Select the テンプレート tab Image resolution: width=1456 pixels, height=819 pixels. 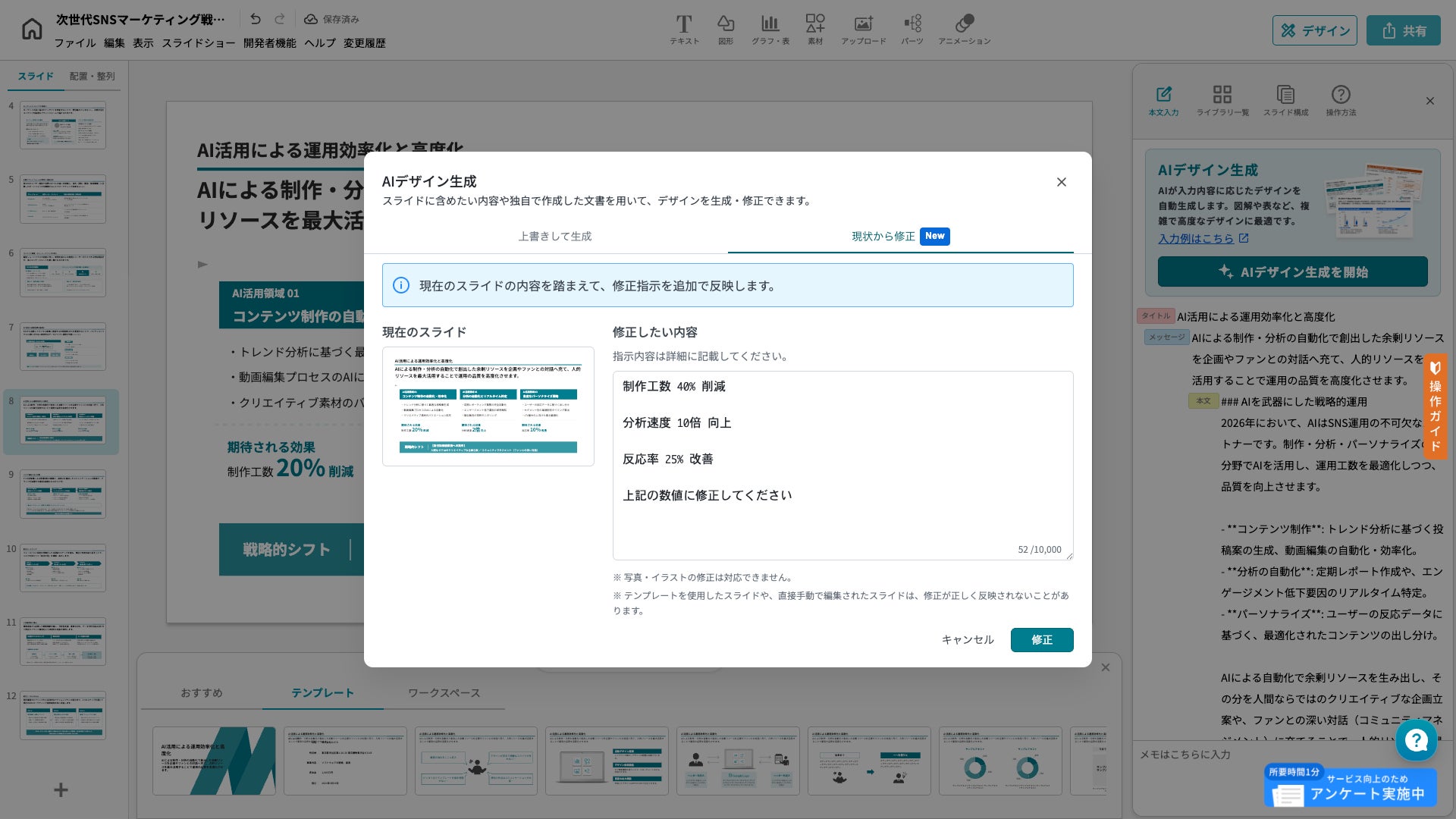[322, 693]
